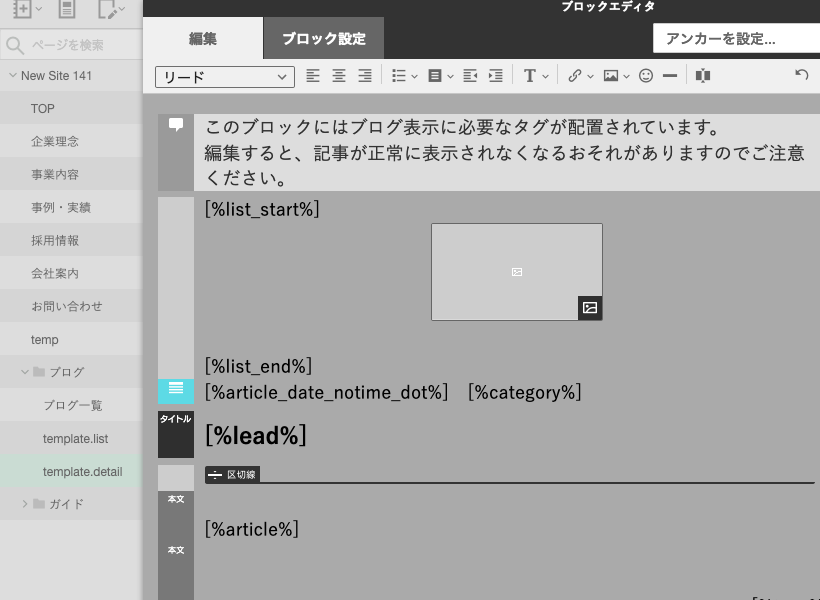The image size is (820, 600).
Task: Open the image options dropdown arrow
Action: (627, 77)
